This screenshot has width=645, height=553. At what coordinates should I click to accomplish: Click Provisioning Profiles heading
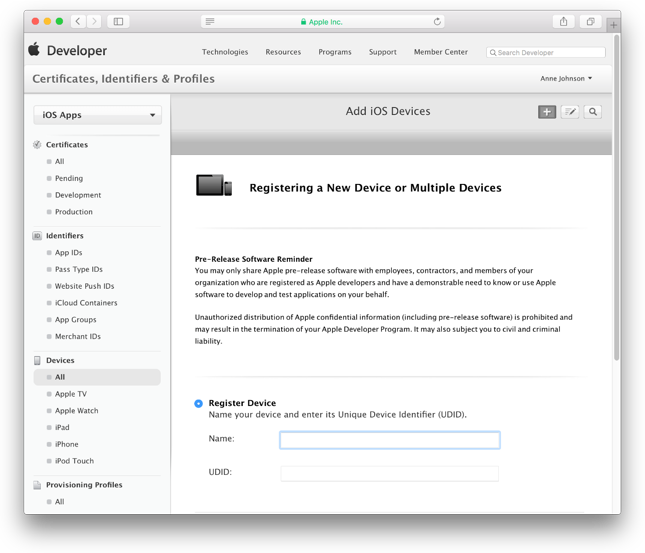[x=84, y=485]
